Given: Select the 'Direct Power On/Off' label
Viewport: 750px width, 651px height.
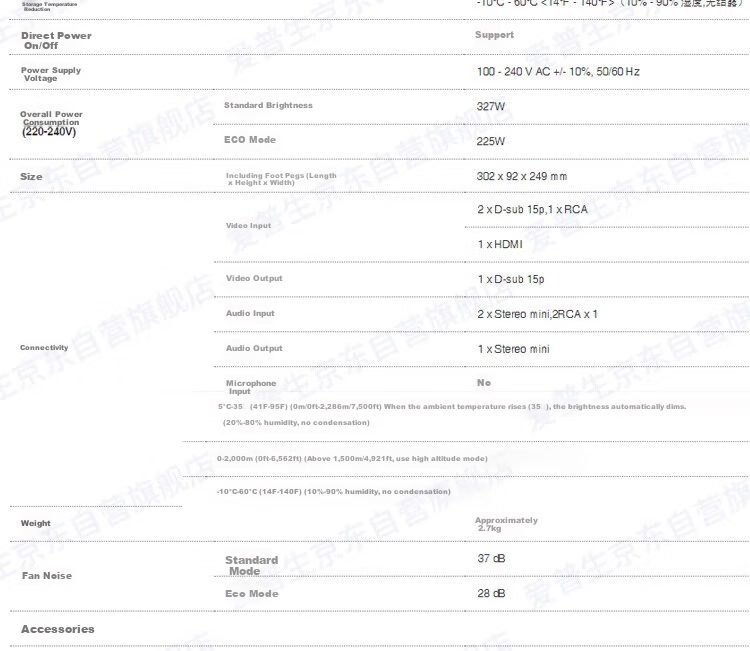Looking at the screenshot, I should point(56,41).
